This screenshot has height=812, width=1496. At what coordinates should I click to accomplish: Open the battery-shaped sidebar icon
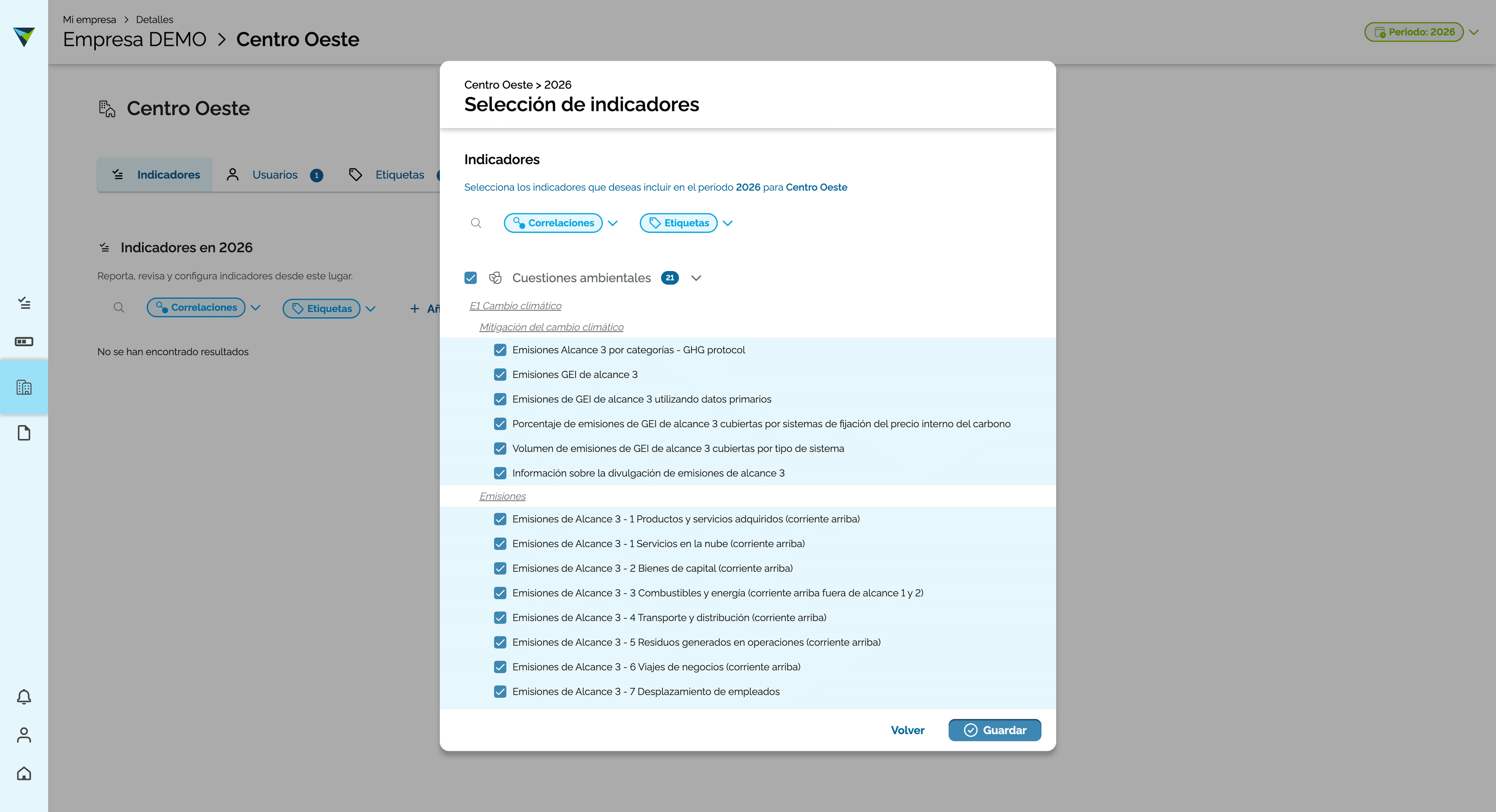click(x=24, y=341)
